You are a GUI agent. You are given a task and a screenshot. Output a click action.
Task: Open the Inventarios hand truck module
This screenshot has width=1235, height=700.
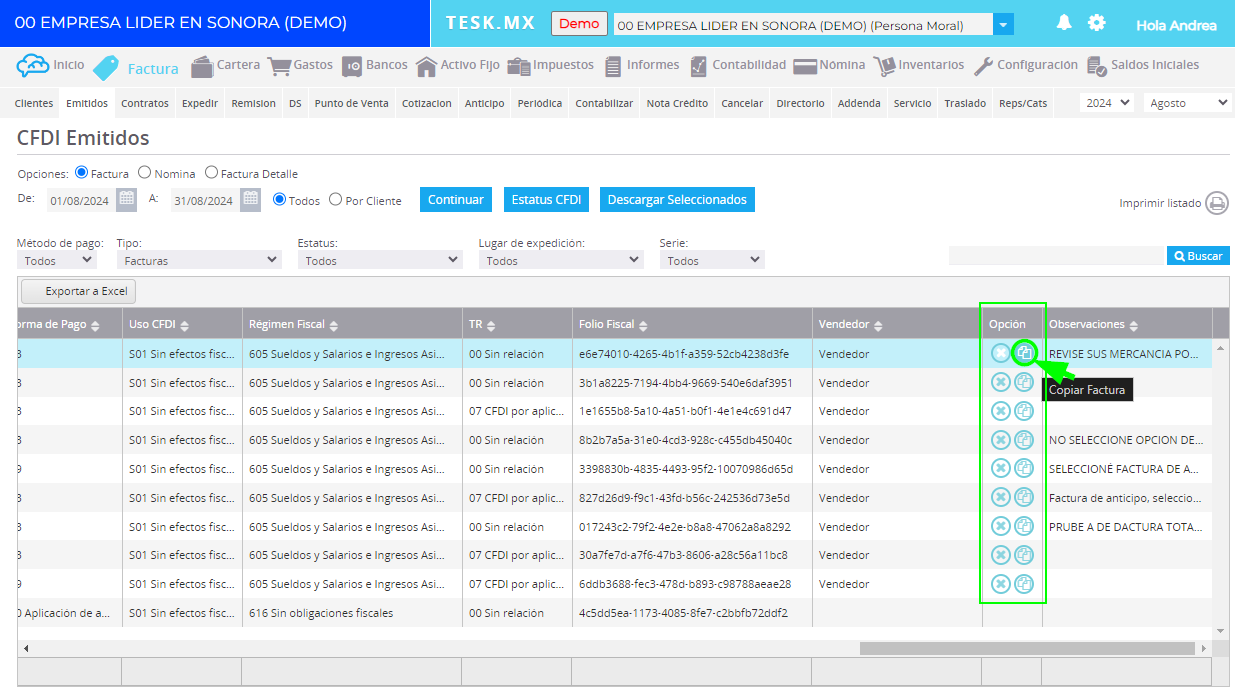(884, 66)
